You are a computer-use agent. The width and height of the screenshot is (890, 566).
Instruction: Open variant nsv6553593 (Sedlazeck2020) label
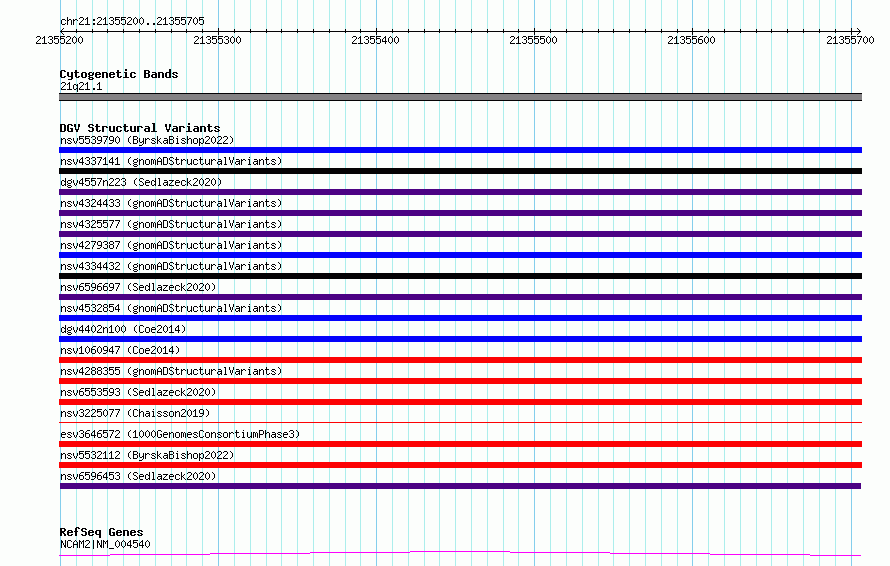[x=138, y=392]
